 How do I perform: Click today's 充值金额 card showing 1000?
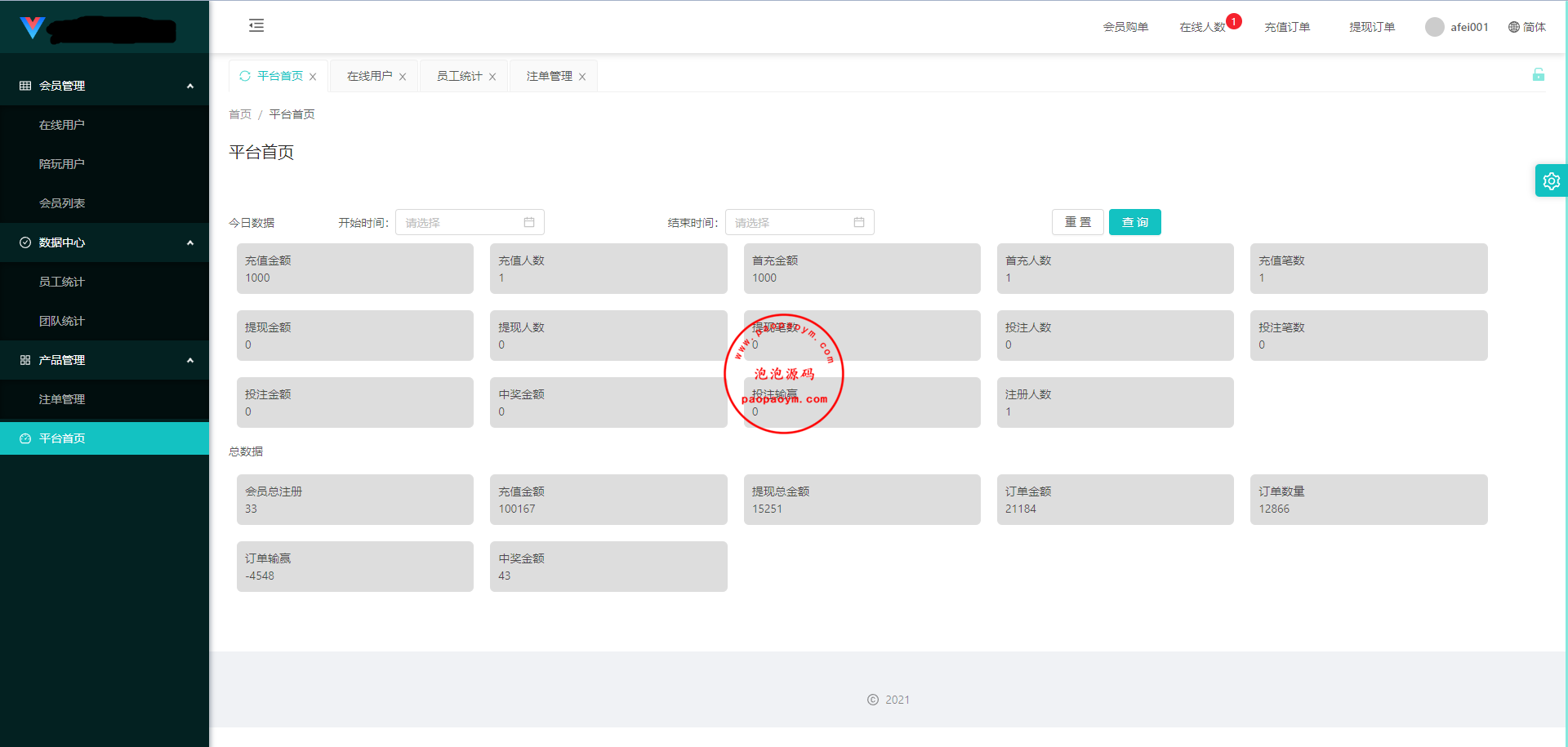point(355,269)
